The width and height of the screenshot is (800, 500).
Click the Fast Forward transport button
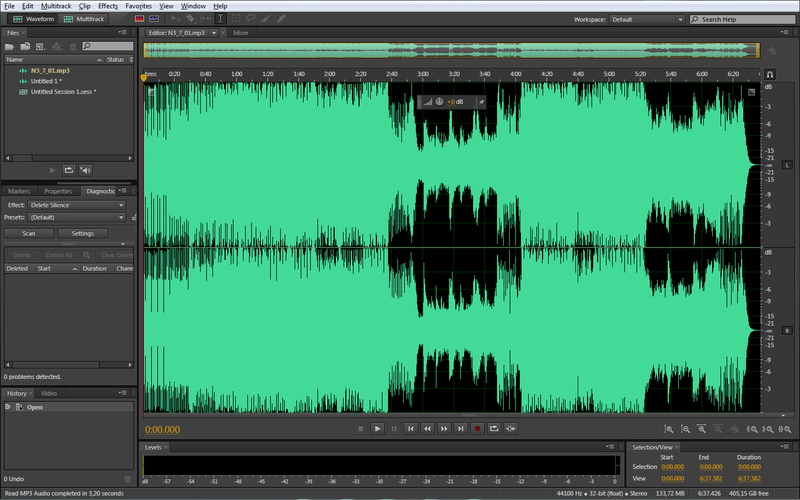coord(444,428)
